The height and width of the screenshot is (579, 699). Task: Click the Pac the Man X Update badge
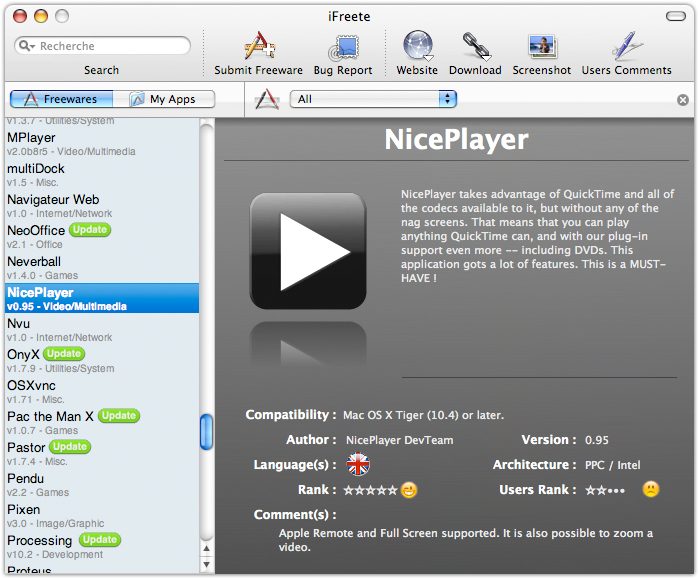(x=119, y=416)
